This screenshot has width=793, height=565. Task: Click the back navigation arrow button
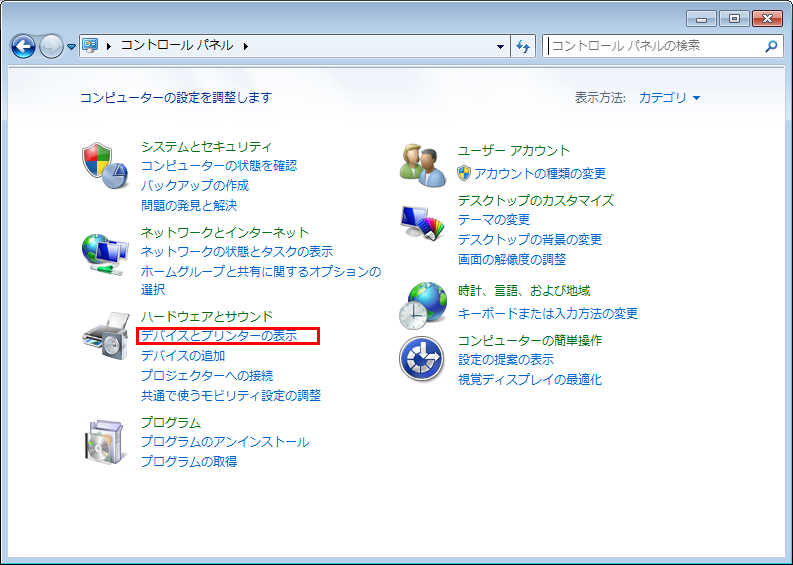[24, 46]
